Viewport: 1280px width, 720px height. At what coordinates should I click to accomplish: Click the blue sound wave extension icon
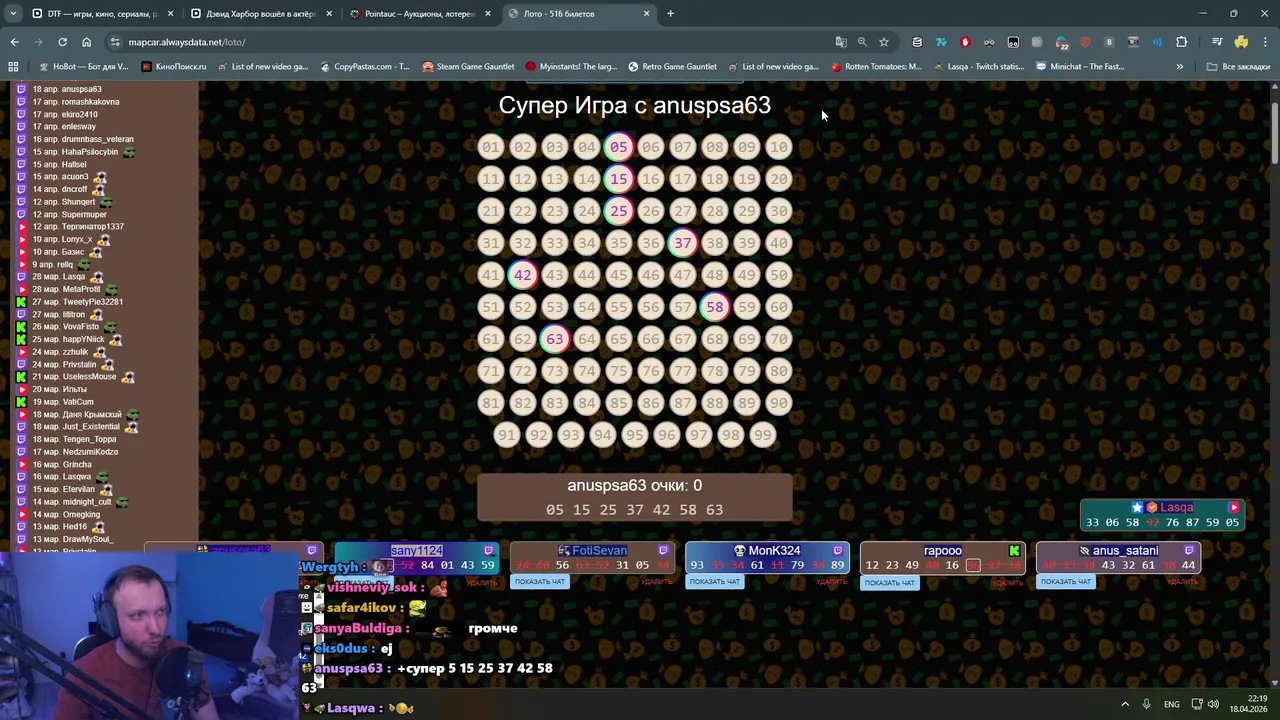[1157, 42]
